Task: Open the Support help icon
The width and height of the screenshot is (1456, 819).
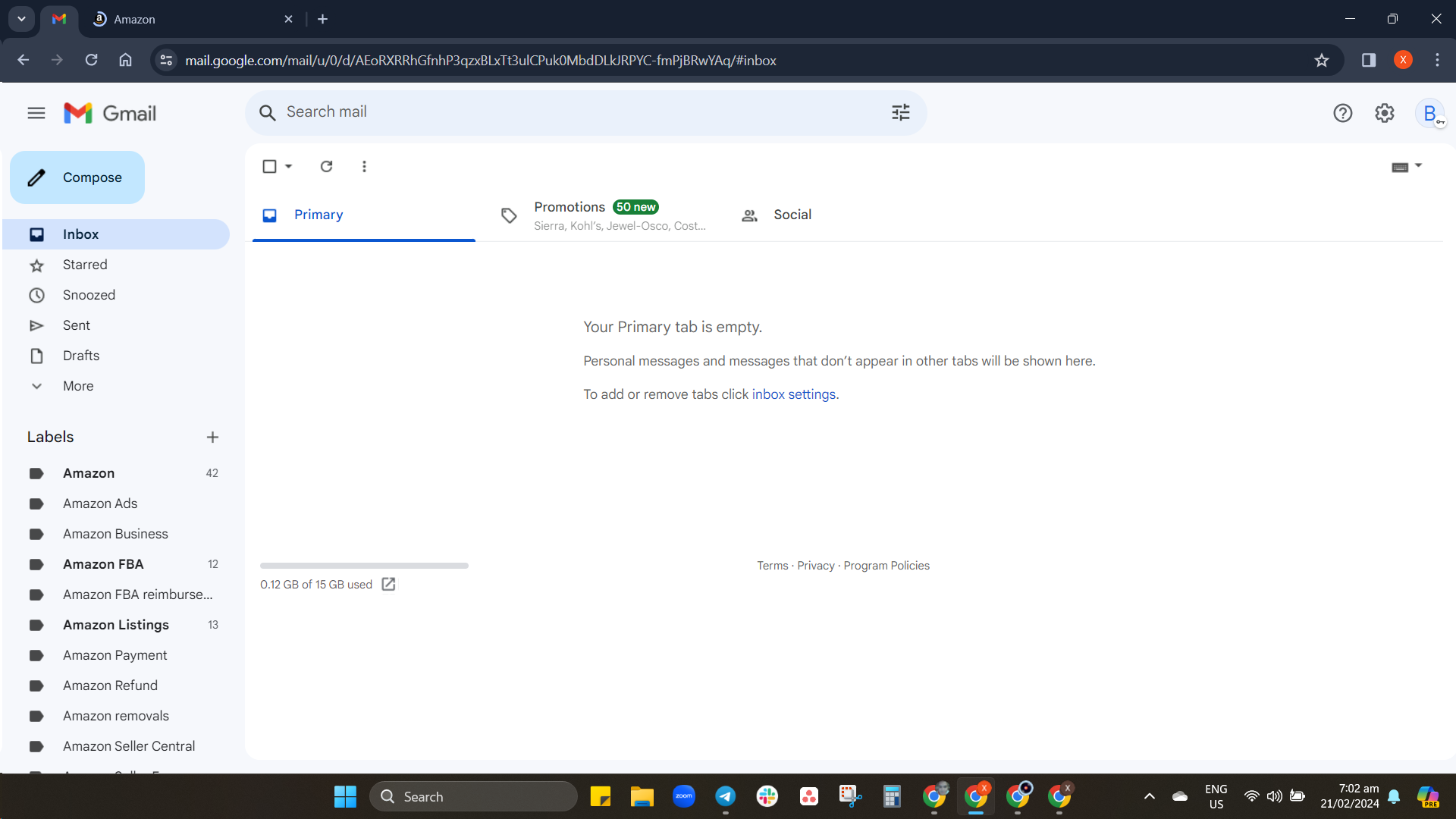Action: tap(1342, 114)
